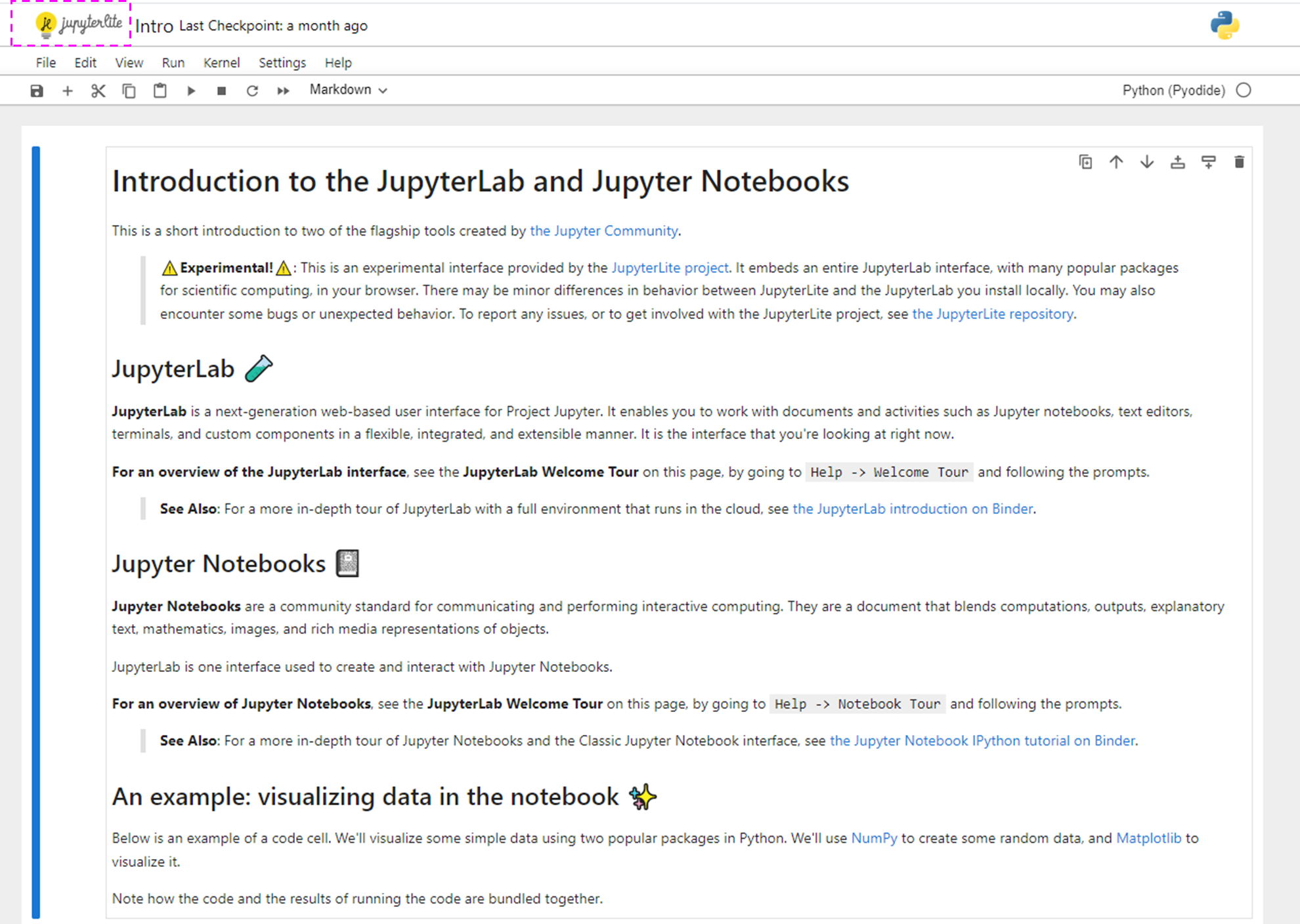Viewport: 1300px width, 924px height.
Task: Insert a cell below with plus icon
Action: click(67, 91)
